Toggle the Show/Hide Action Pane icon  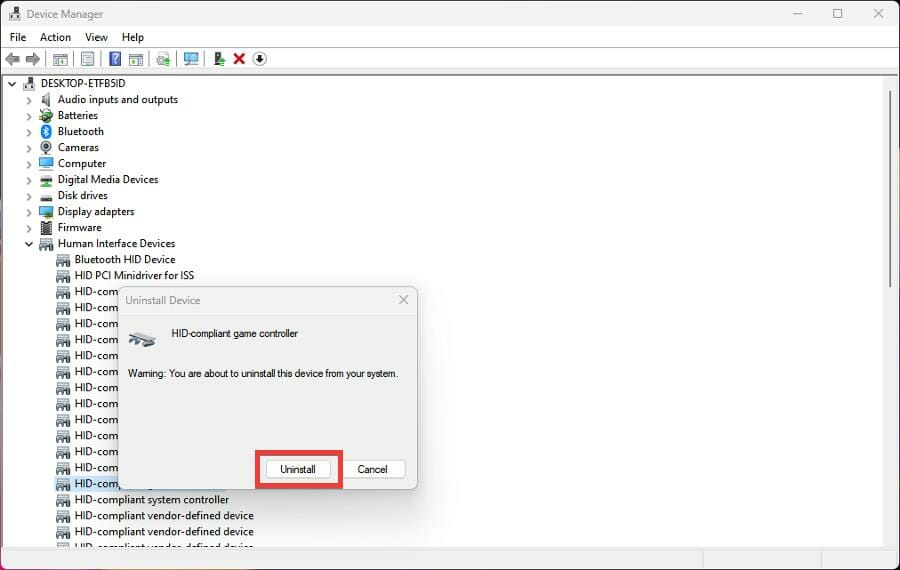(136, 59)
